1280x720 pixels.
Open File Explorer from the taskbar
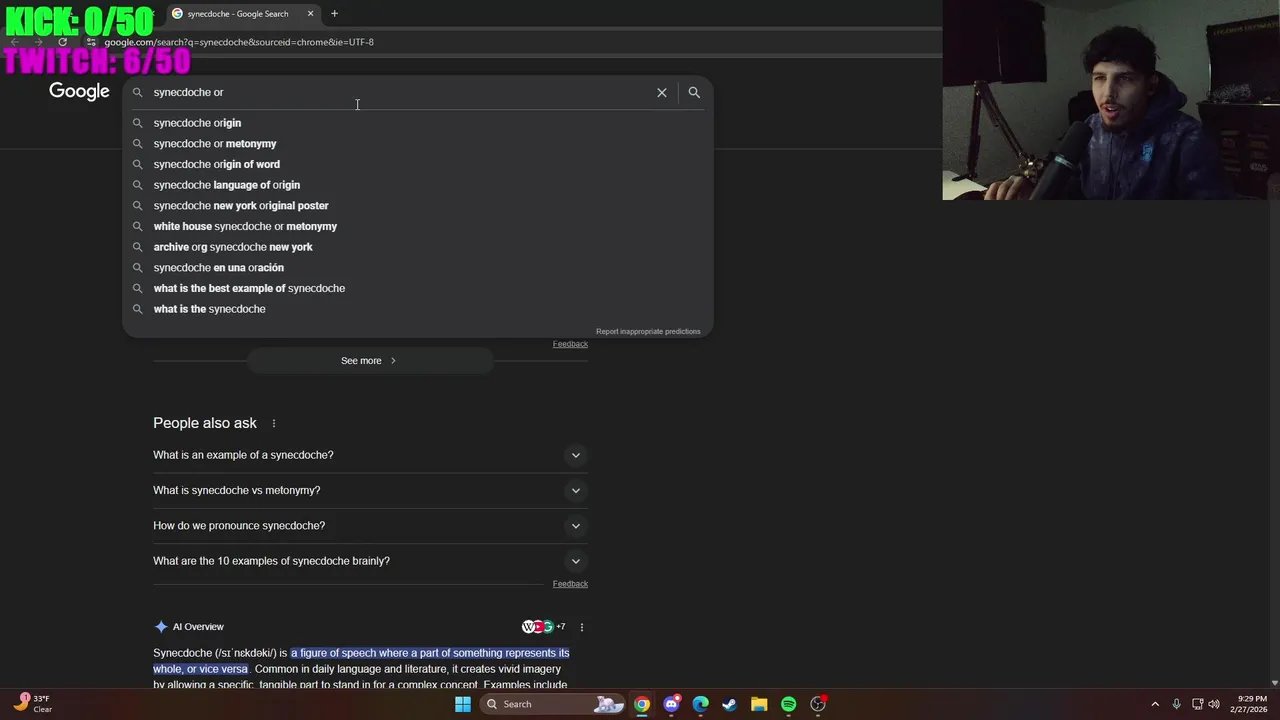pyautogui.click(x=759, y=704)
